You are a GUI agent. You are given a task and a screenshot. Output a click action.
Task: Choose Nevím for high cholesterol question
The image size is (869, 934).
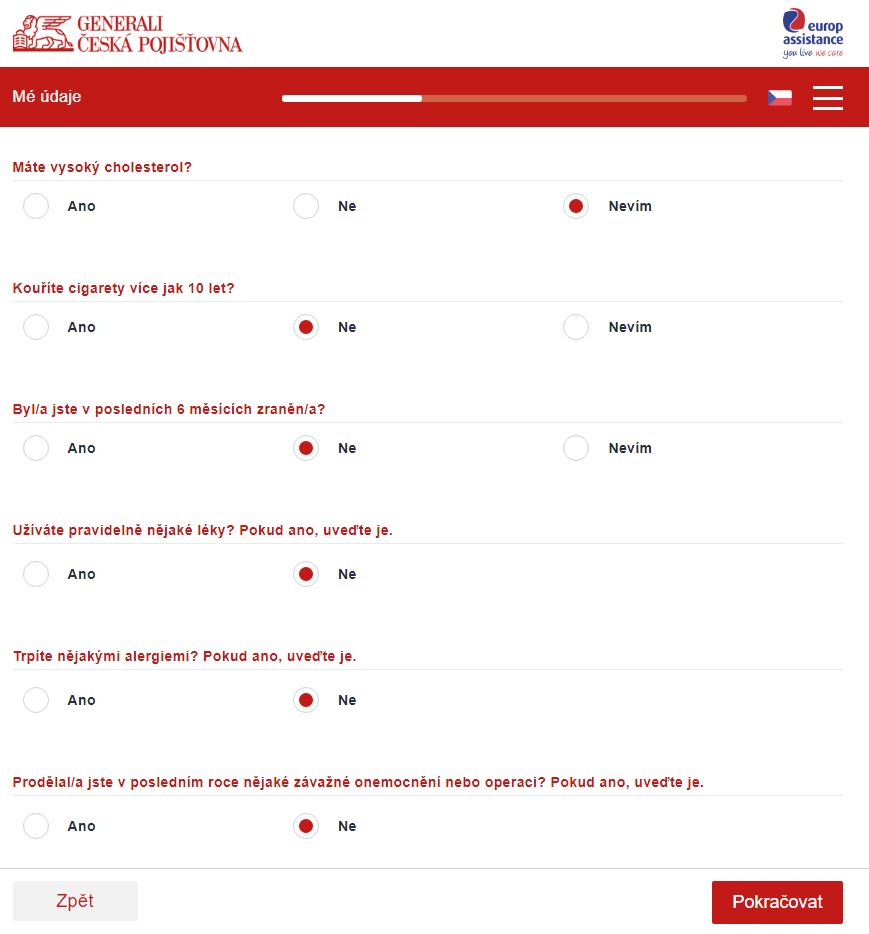click(576, 206)
